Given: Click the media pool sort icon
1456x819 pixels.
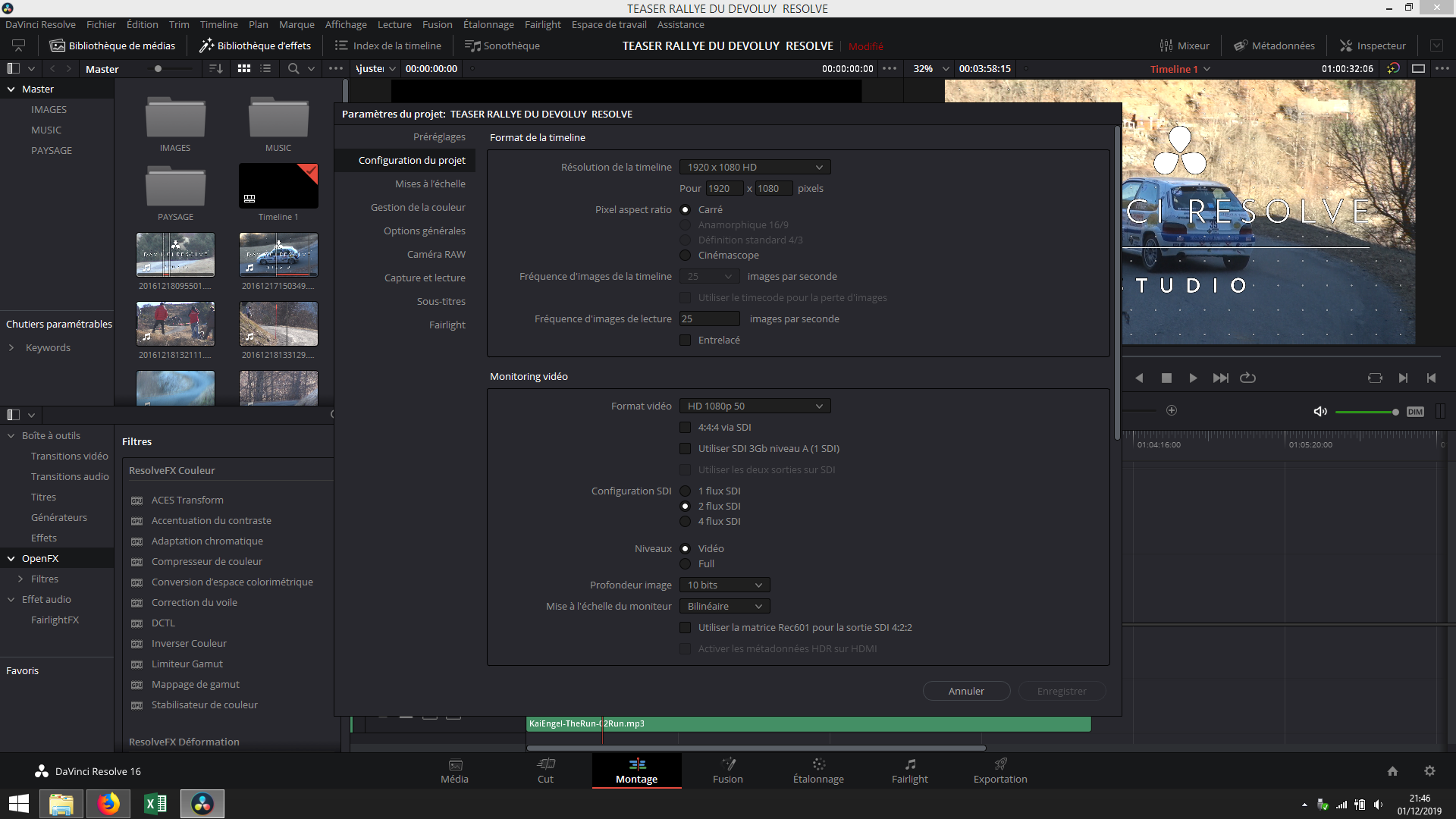Looking at the screenshot, I should (x=216, y=68).
